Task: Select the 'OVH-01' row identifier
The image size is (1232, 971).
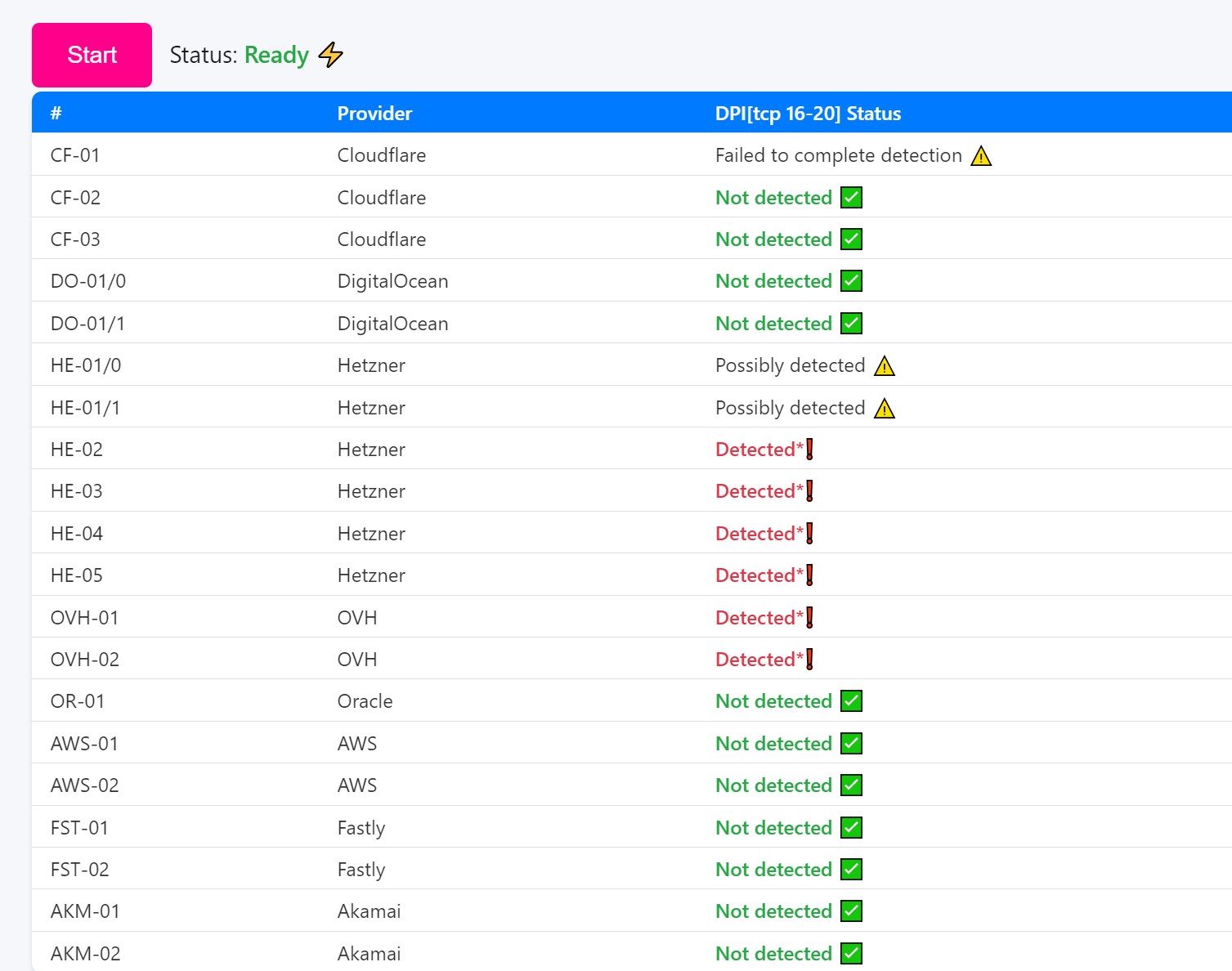Action: tap(84, 618)
